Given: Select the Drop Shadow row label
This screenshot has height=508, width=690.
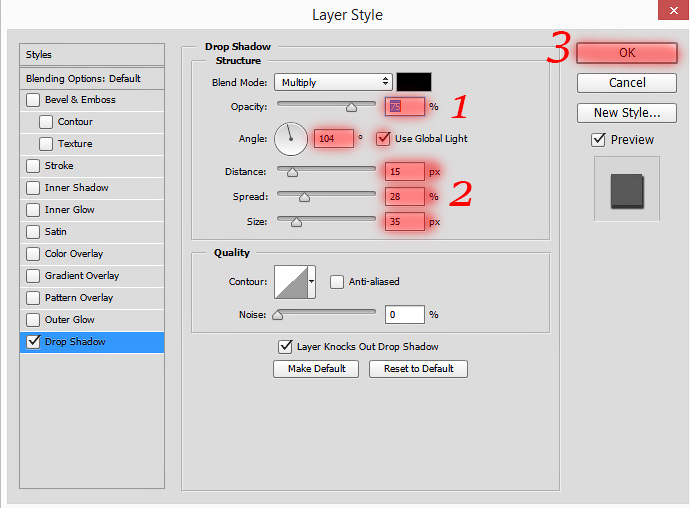Looking at the screenshot, I should coord(75,342).
